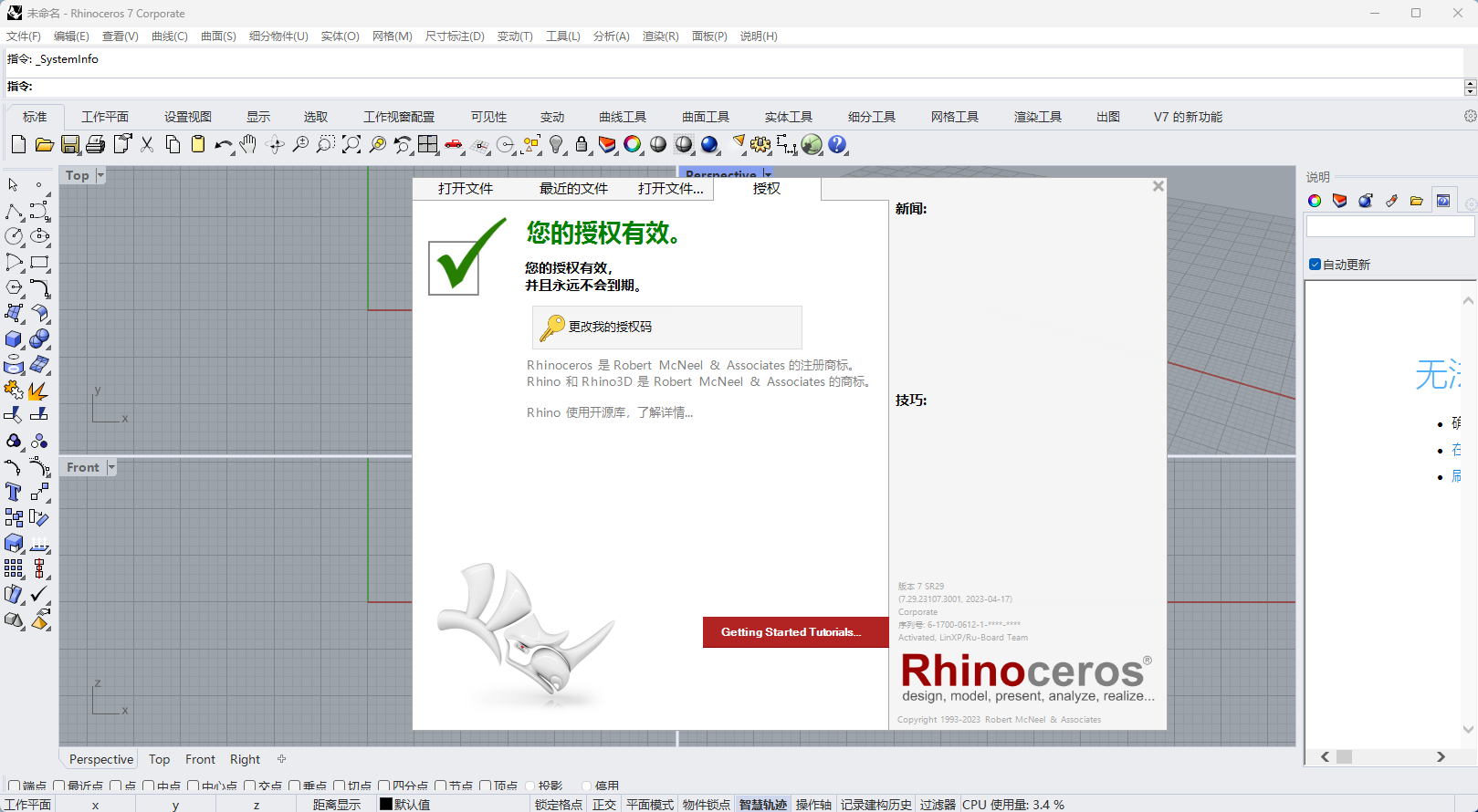Select the Text object tool
The width and height of the screenshot is (1478, 812).
pos(14,492)
